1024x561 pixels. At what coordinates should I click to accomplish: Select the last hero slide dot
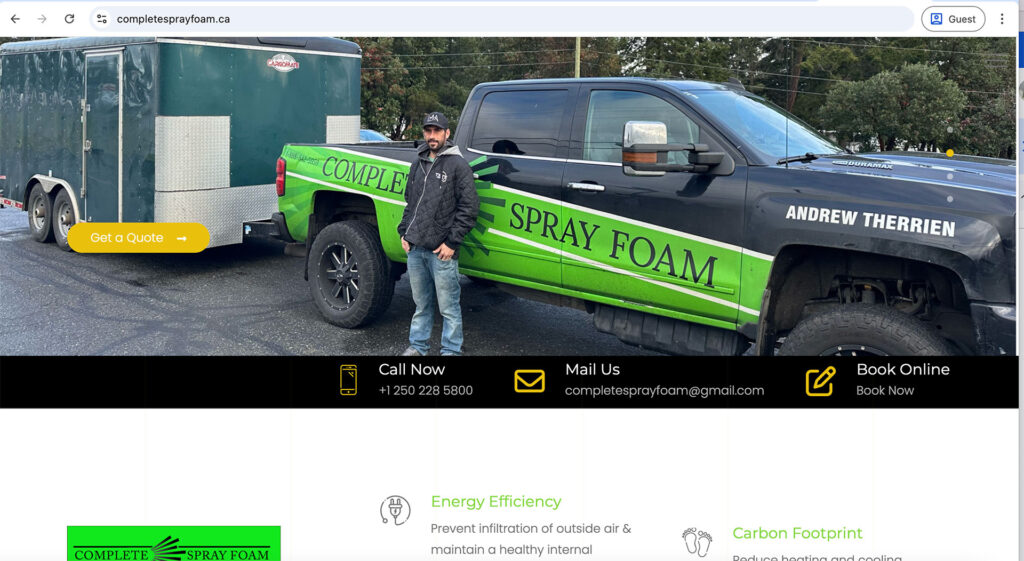point(950,199)
